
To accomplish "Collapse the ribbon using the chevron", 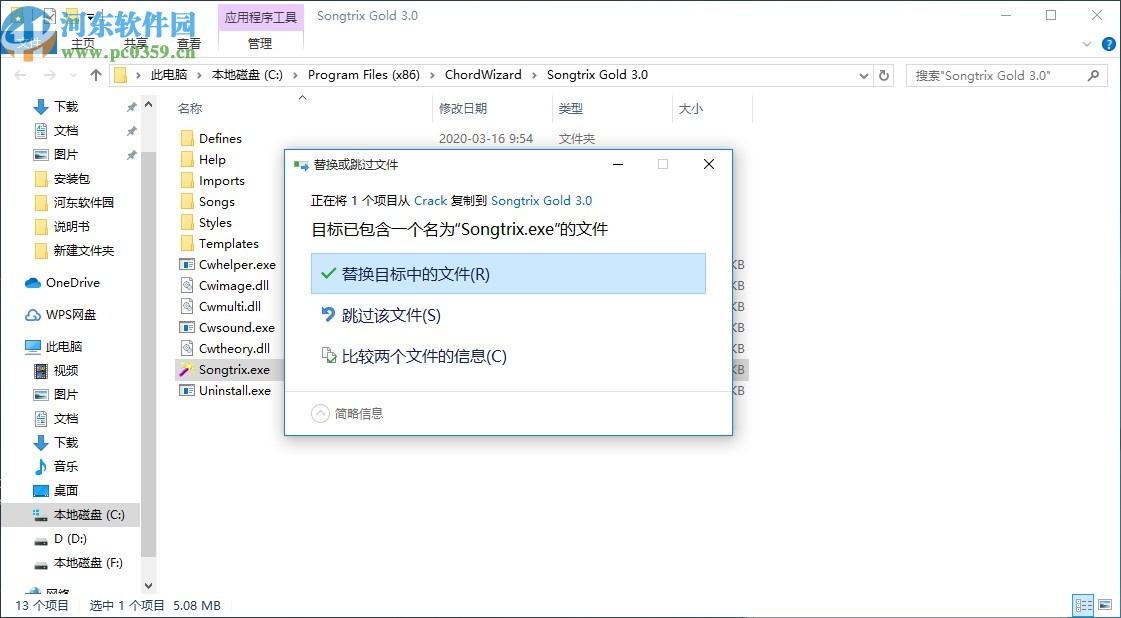I will coord(1086,44).
